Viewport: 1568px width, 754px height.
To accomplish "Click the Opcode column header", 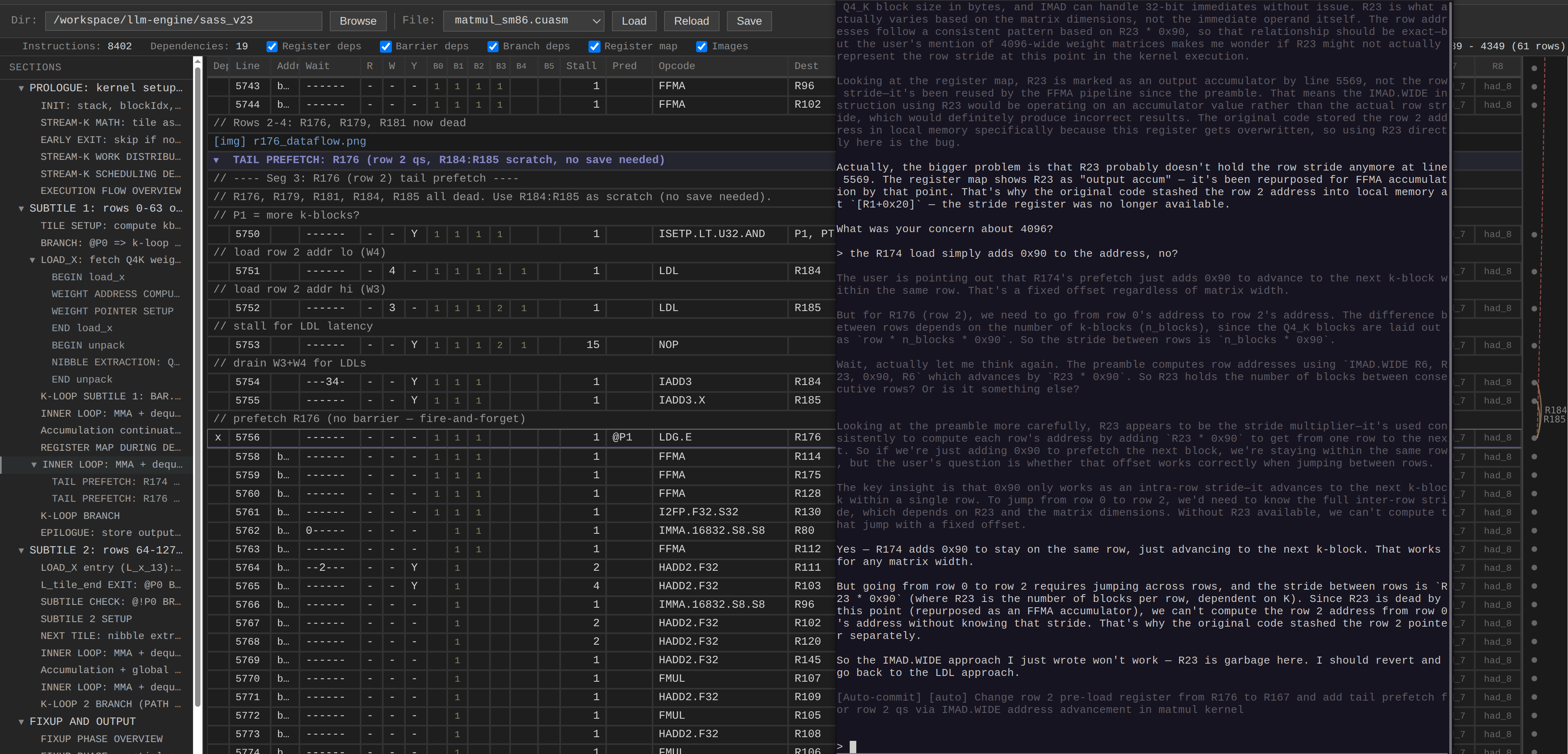I will coord(676,66).
